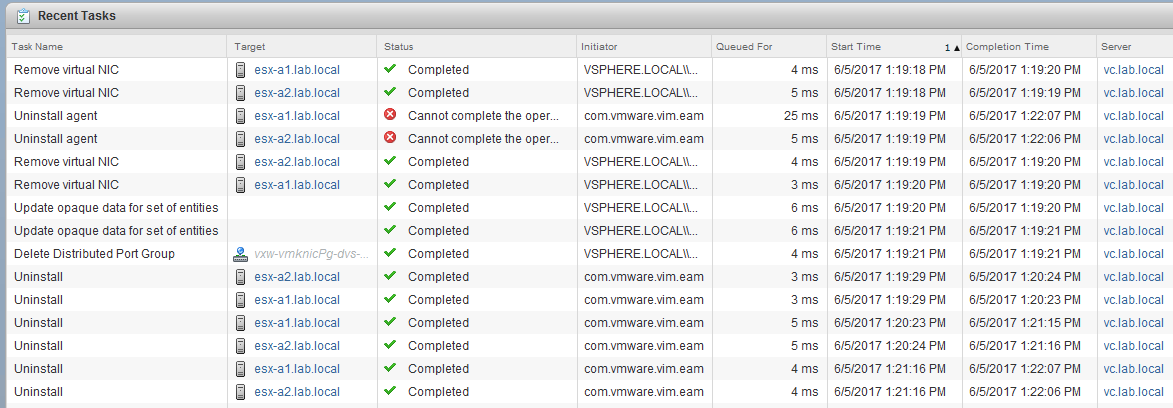
Task: Click the distributed port group icon in Target column
Action: 241,254
